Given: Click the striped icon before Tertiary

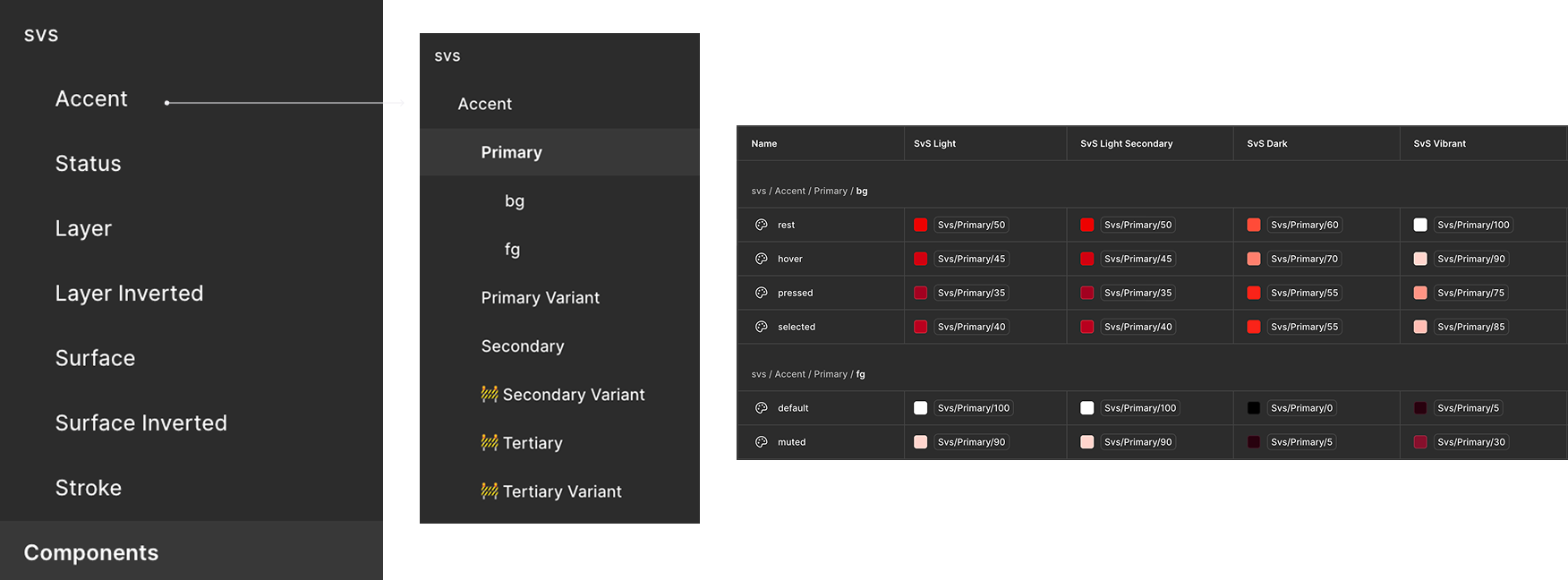Looking at the screenshot, I should (x=490, y=442).
